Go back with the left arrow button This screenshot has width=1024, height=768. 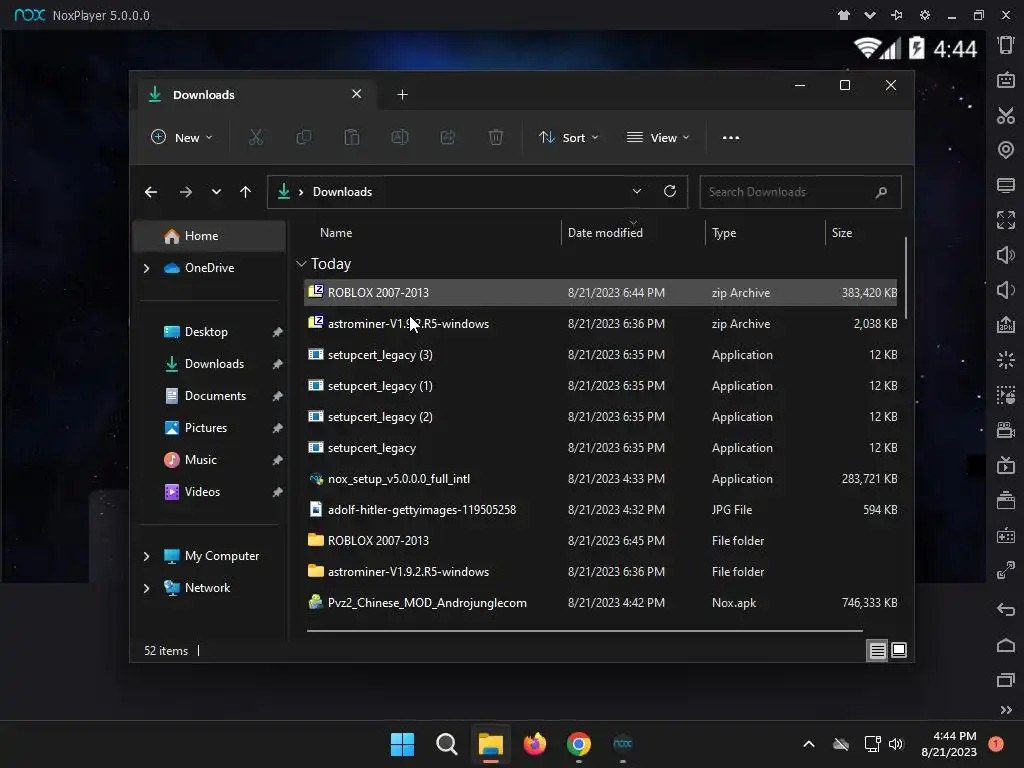(151, 192)
